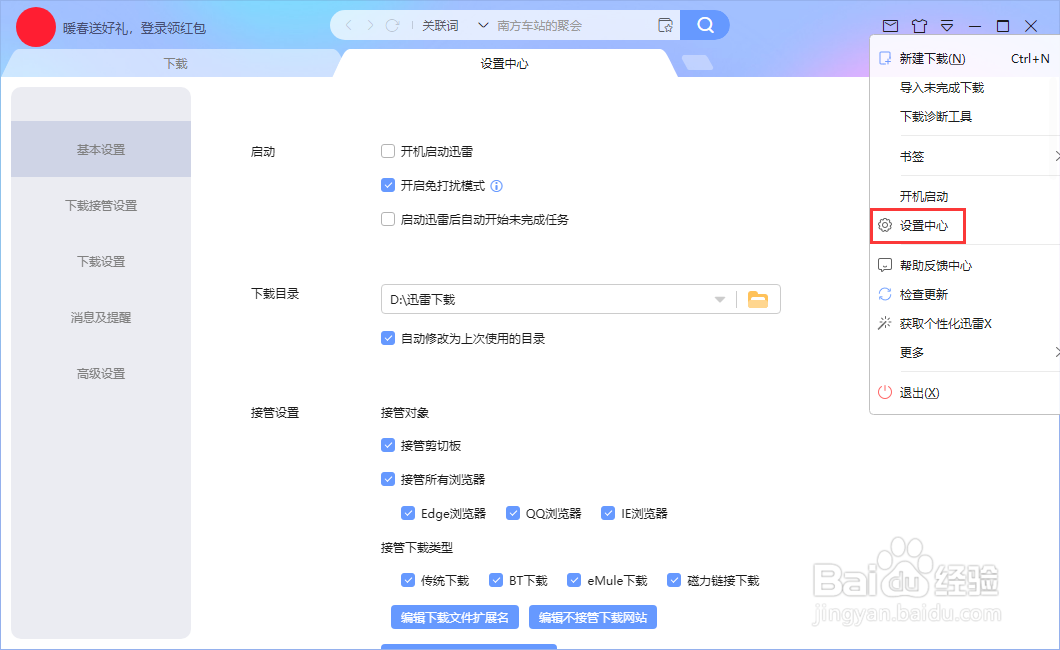Uncheck 传统下载 checkbox
This screenshot has width=1060, height=650.
click(408, 580)
